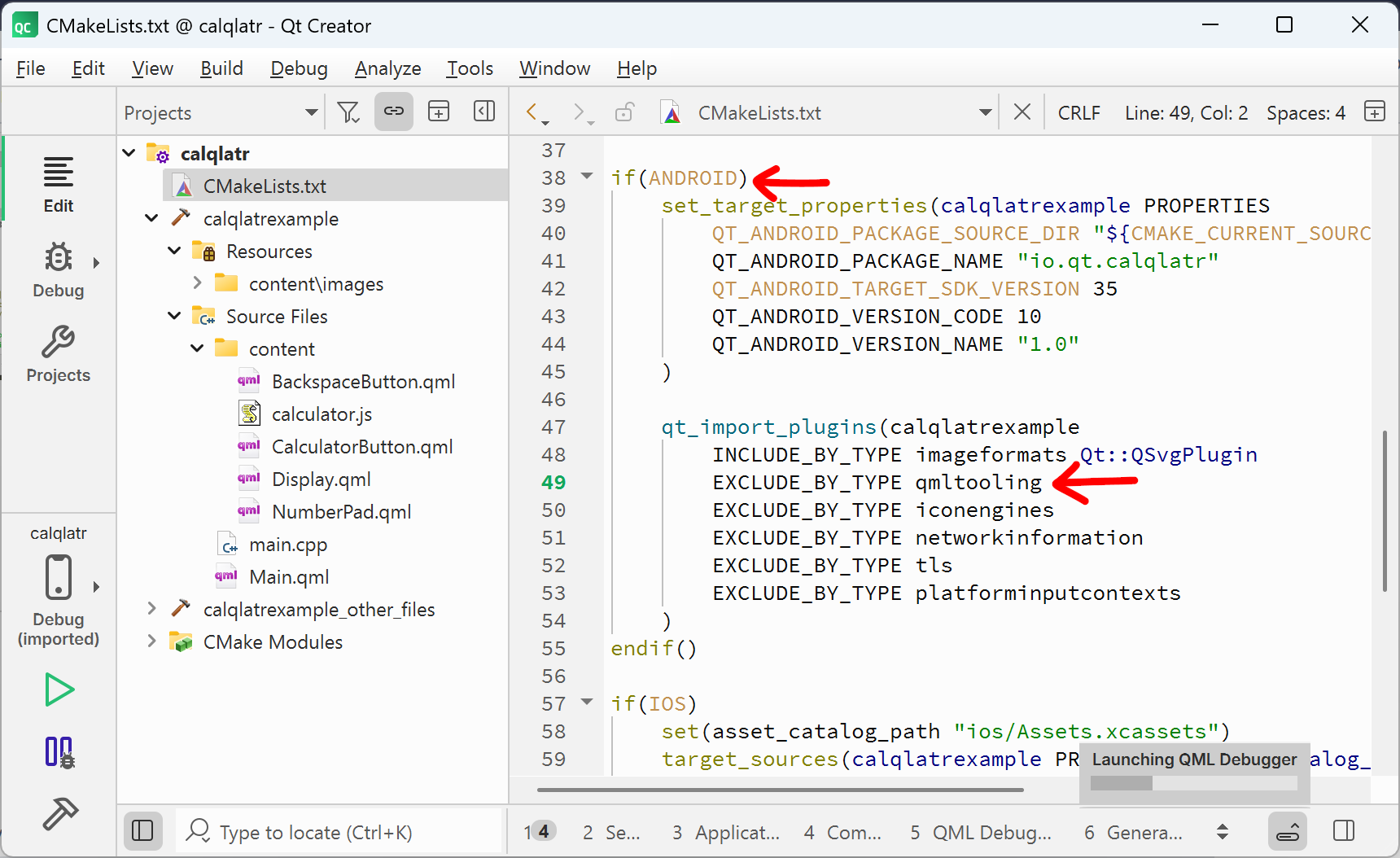The image size is (1400, 858).
Task: Open the Compile Output pane
Action: pyautogui.click(x=842, y=832)
